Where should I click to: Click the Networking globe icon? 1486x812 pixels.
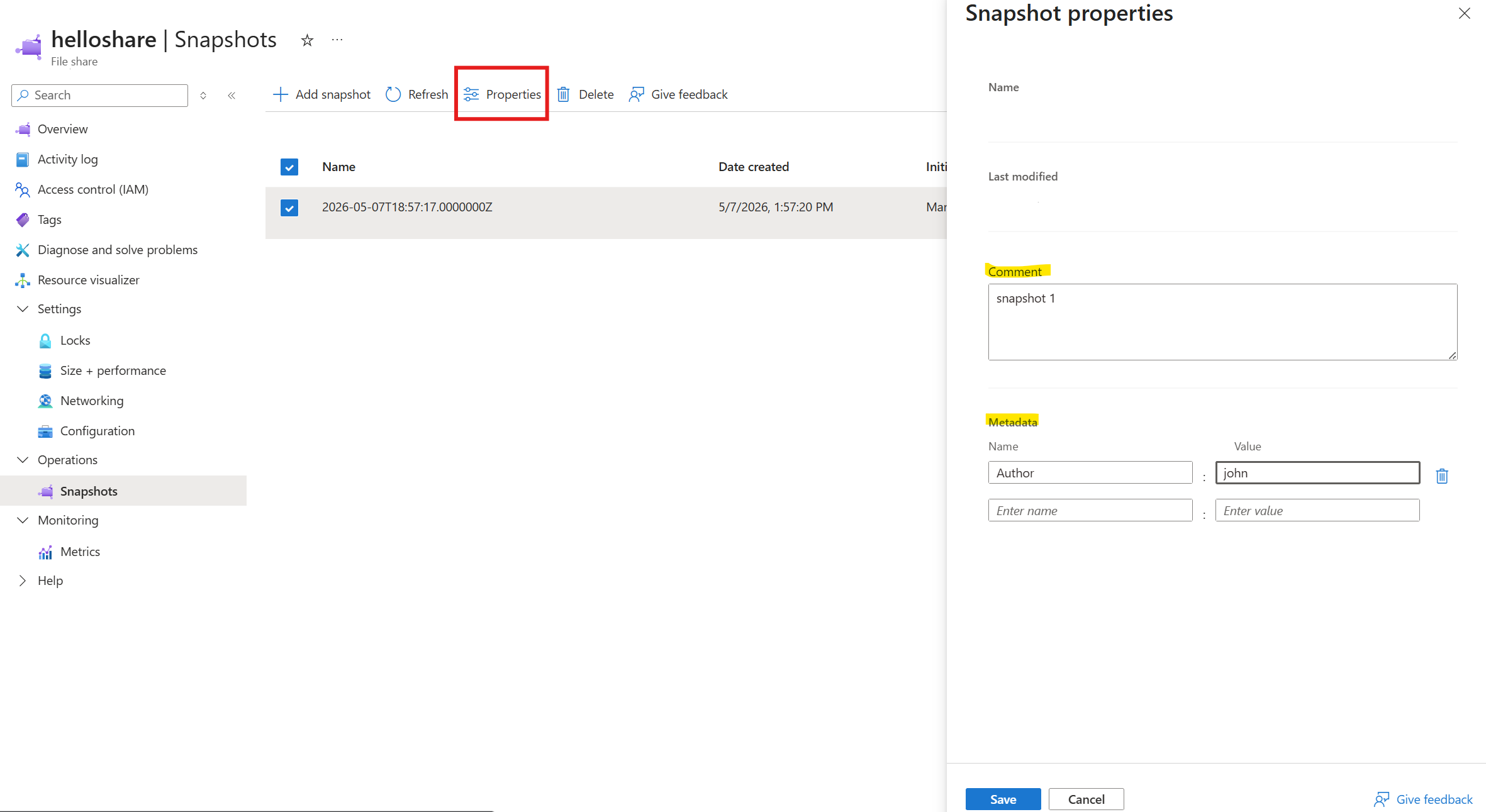point(45,401)
